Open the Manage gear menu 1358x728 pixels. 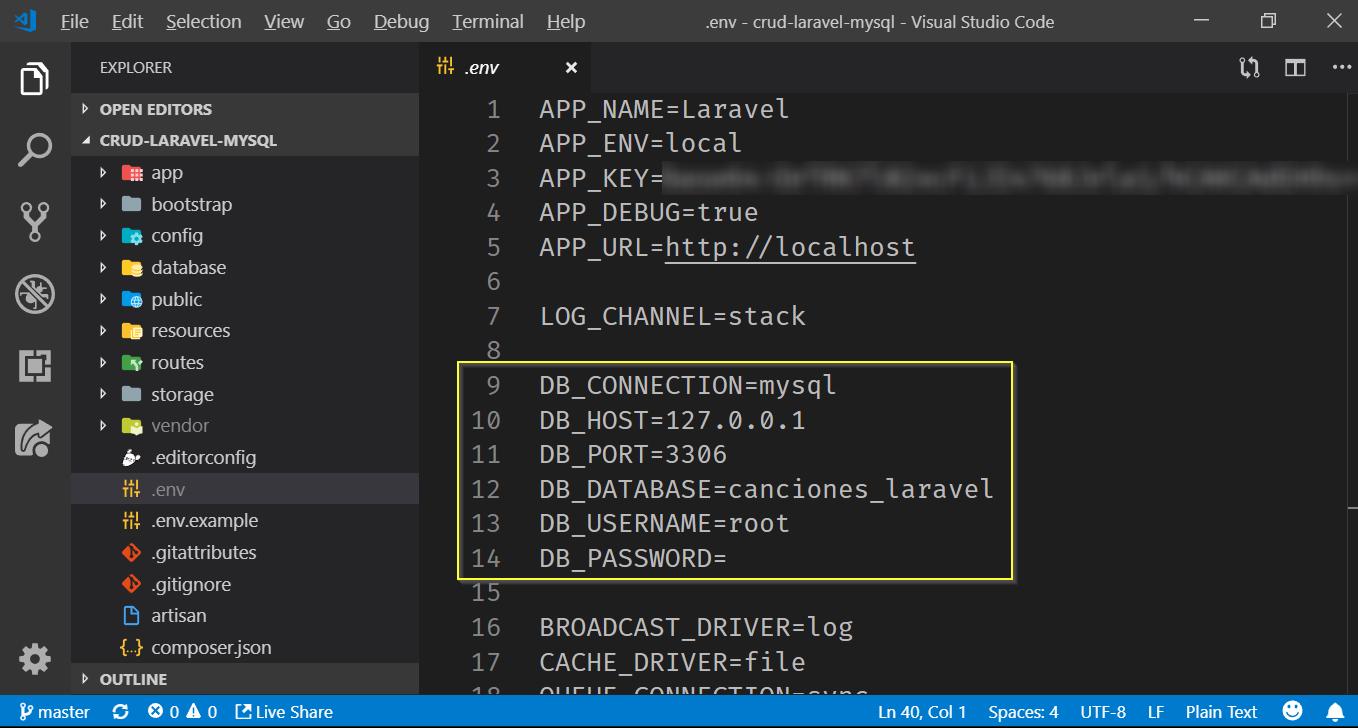[x=35, y=659]
